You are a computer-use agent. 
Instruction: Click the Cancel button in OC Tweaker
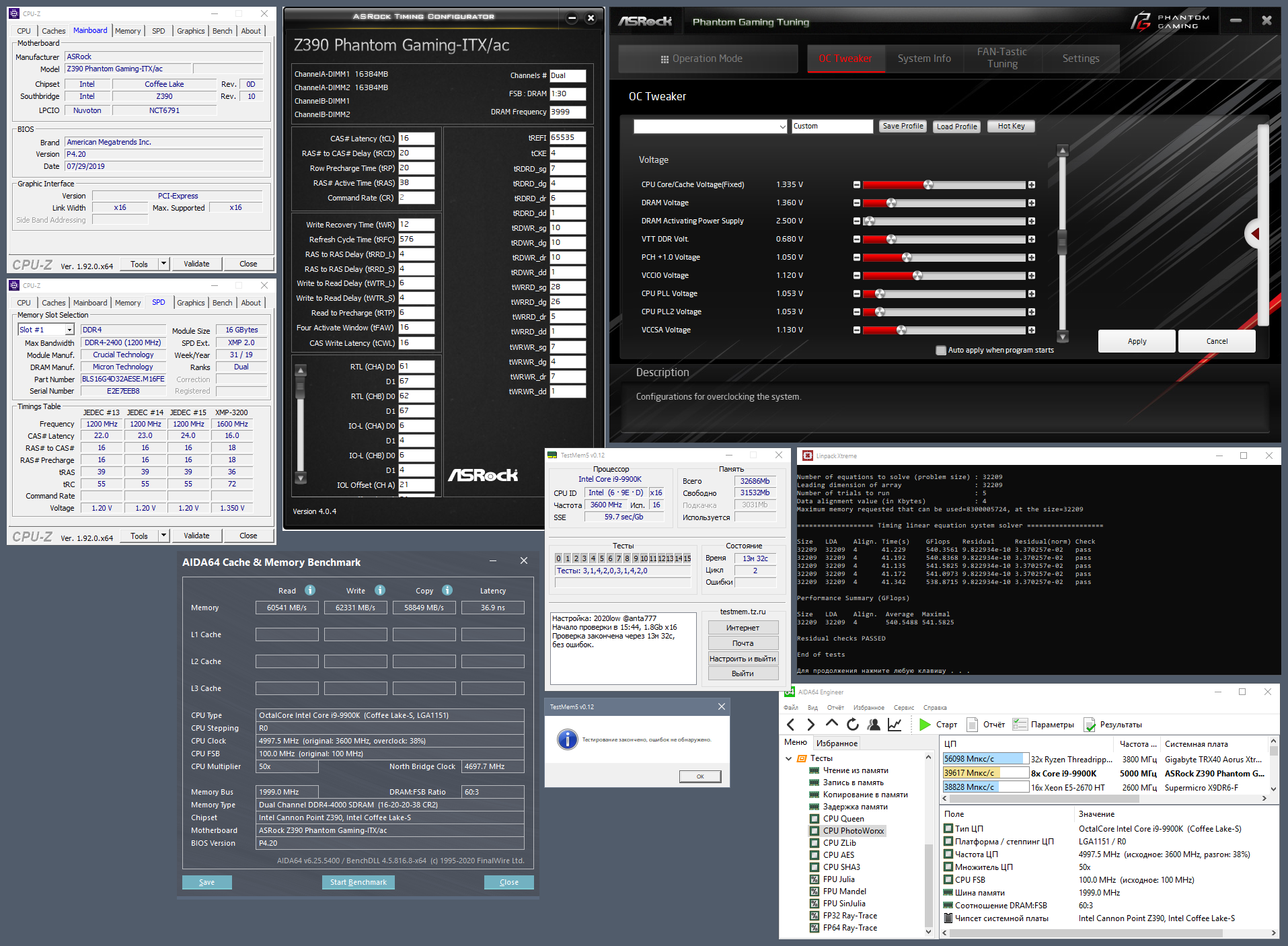tap(1217, 341)
